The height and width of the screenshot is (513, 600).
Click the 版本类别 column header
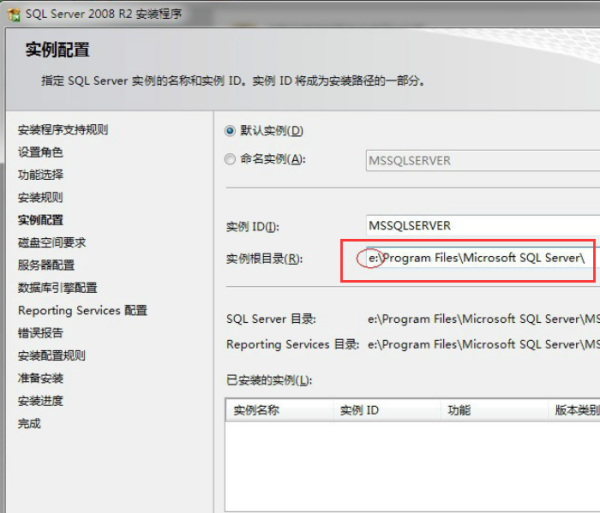point(574,410)
